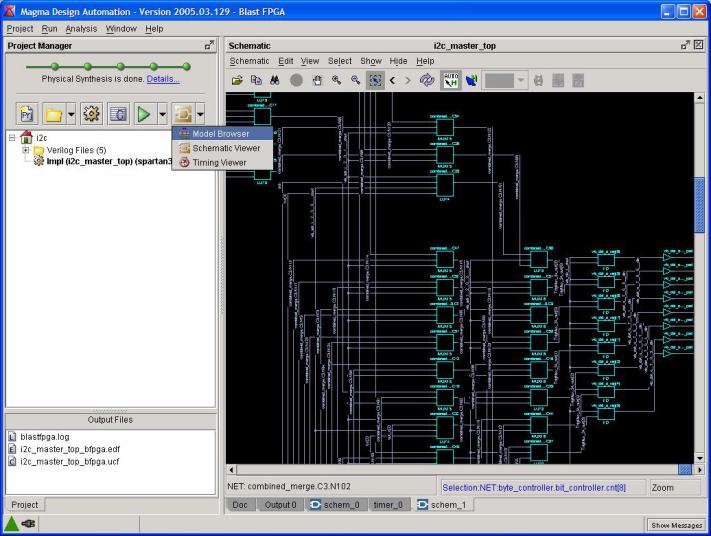The width and height of the screenshot is (711, 536).
Task: Click the binoculars find icon
Action: [275, 81]
